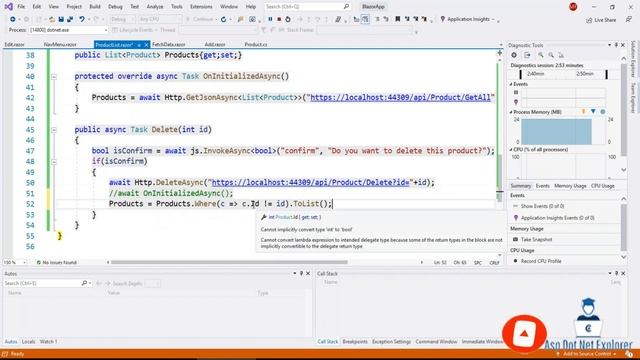This screenshot has width=640, height=360.
Task: Click the hot reload refresh icon
Action: click(x=223, y=19)
